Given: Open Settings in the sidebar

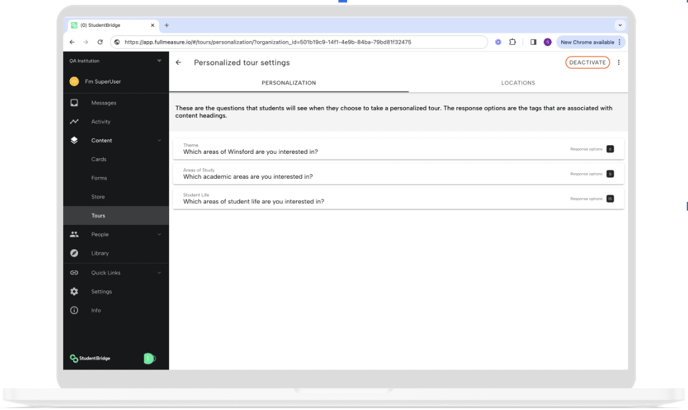Looking at the screenshot, I should click(x=101, y=291).
